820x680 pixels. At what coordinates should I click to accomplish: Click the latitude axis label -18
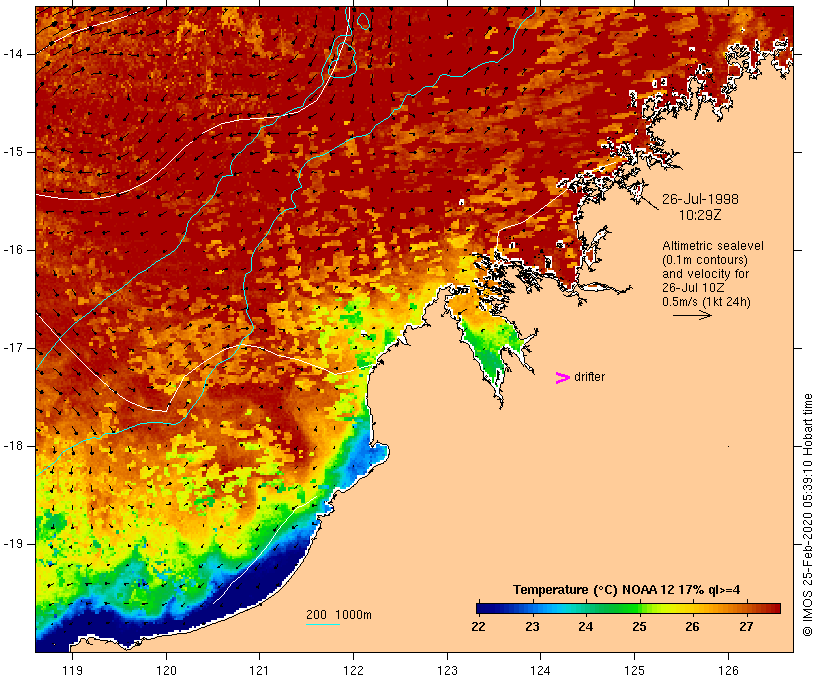(13, 446)
